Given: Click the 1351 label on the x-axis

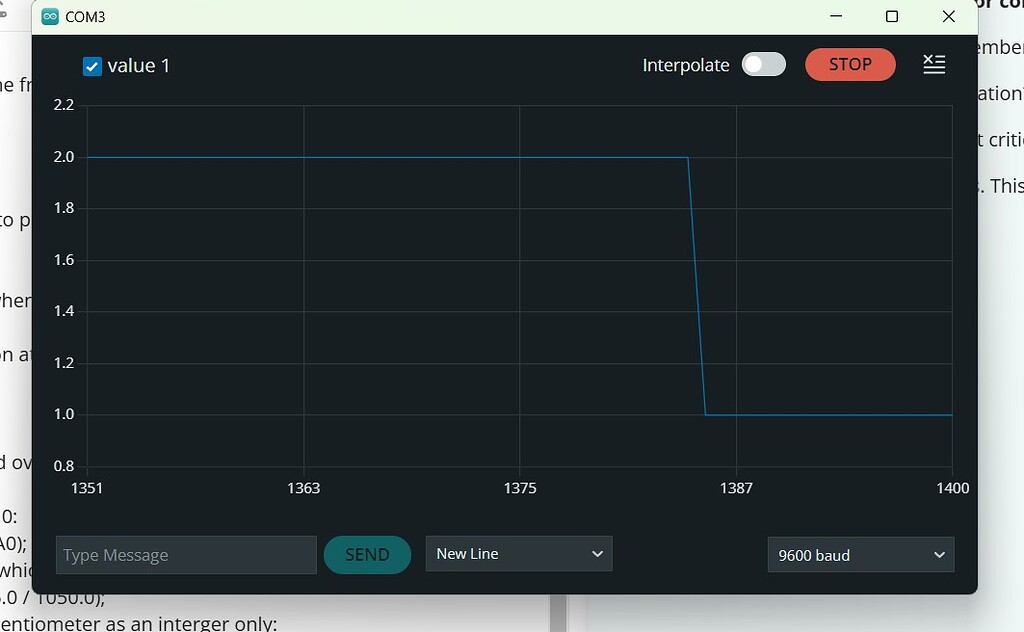Looking at the screenshot, I should click(x=87, y=489).
